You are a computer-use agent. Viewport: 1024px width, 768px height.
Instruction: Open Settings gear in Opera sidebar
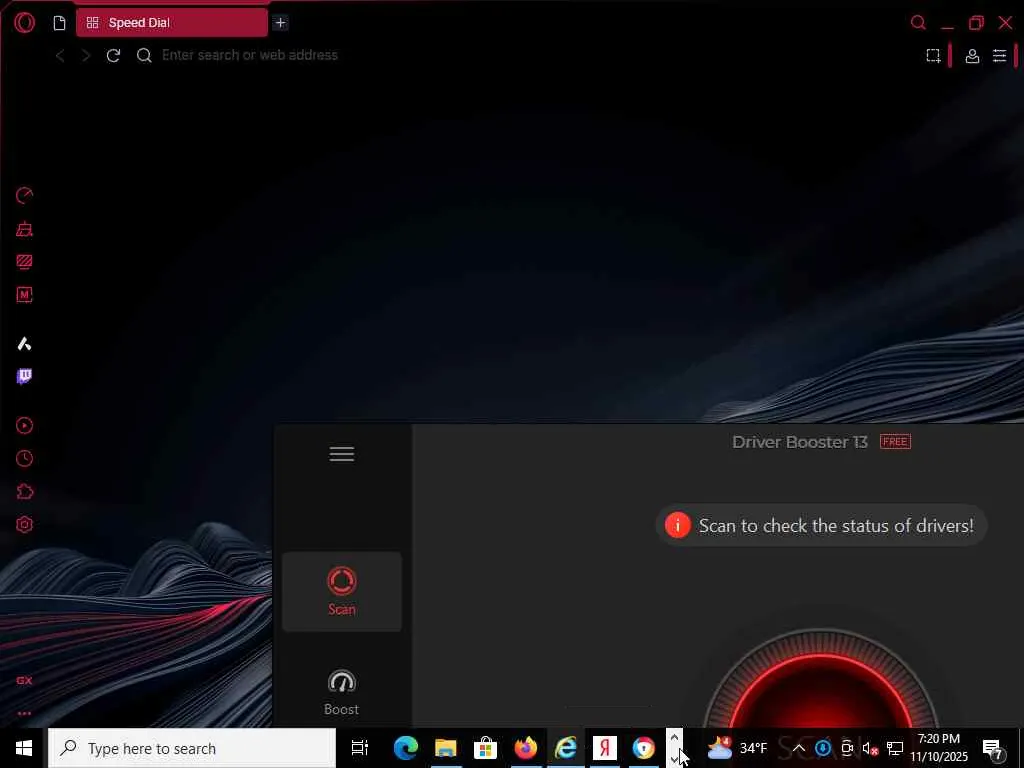24,524
